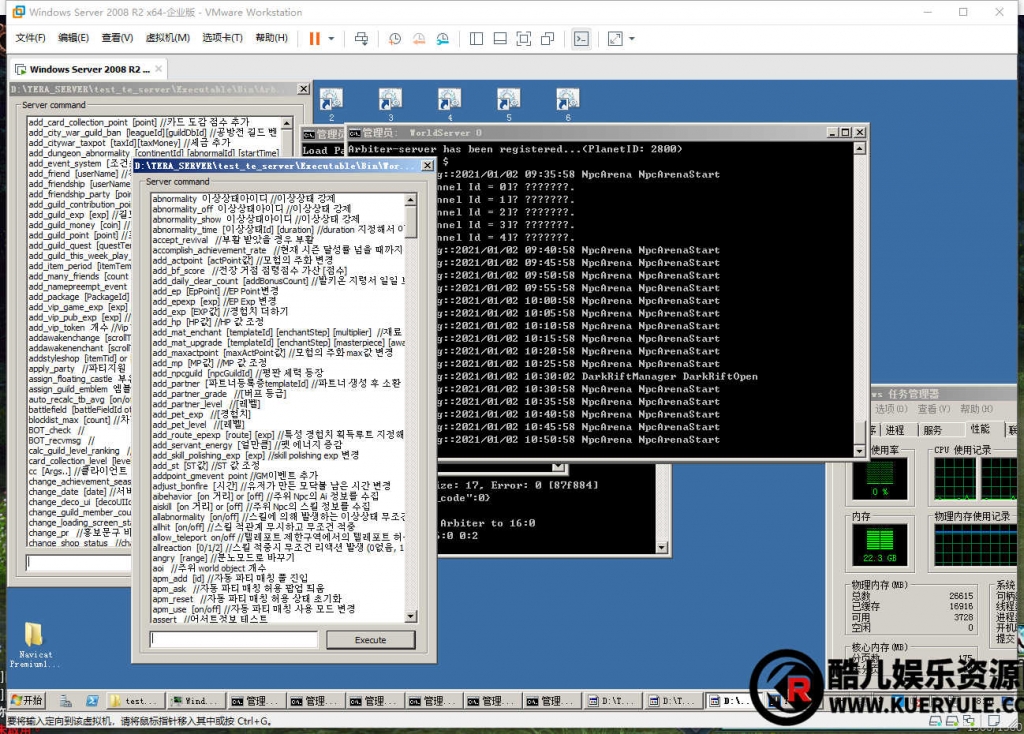Viewport: 1024px width, 734px height.
Task: Switch to the test... taskbar item
Action: [x=135, y=701]
